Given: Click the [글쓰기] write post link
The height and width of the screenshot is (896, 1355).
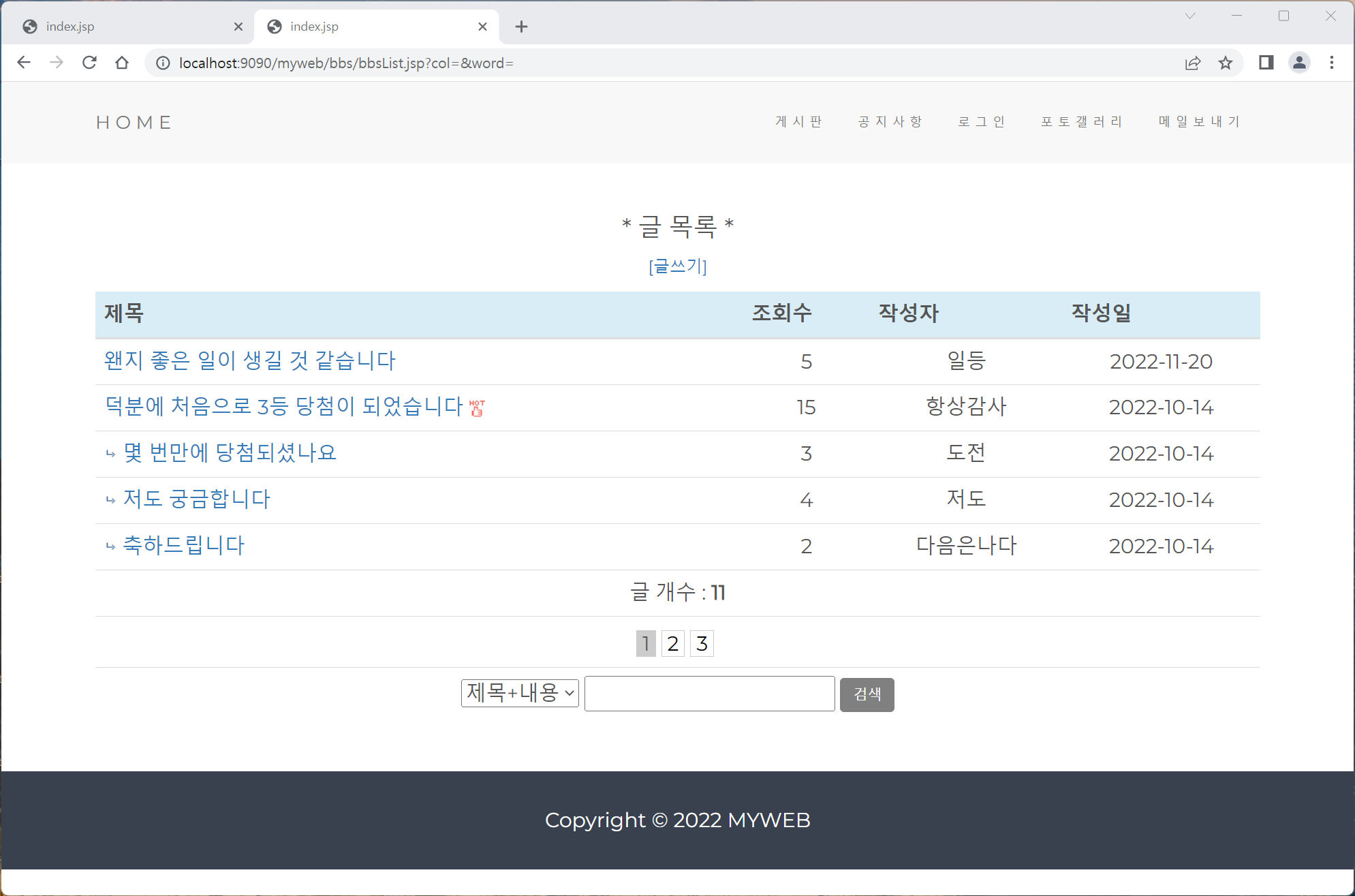Looking at the screenshot, I should coord(677,266).
